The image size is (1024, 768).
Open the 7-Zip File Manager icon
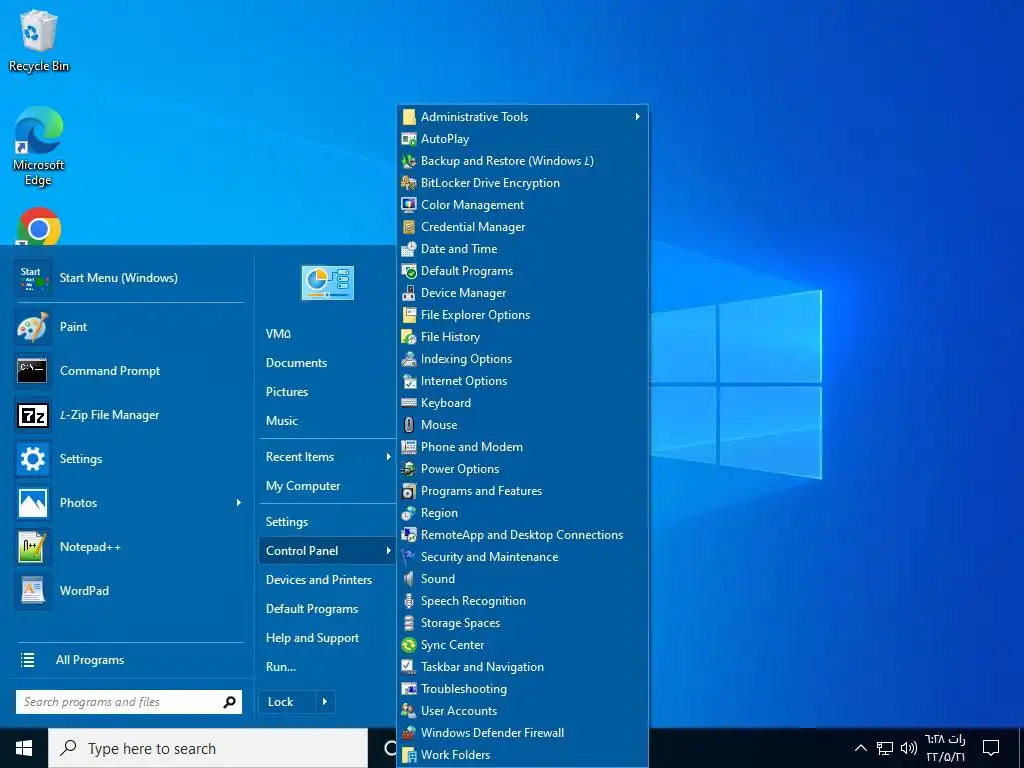32,415
